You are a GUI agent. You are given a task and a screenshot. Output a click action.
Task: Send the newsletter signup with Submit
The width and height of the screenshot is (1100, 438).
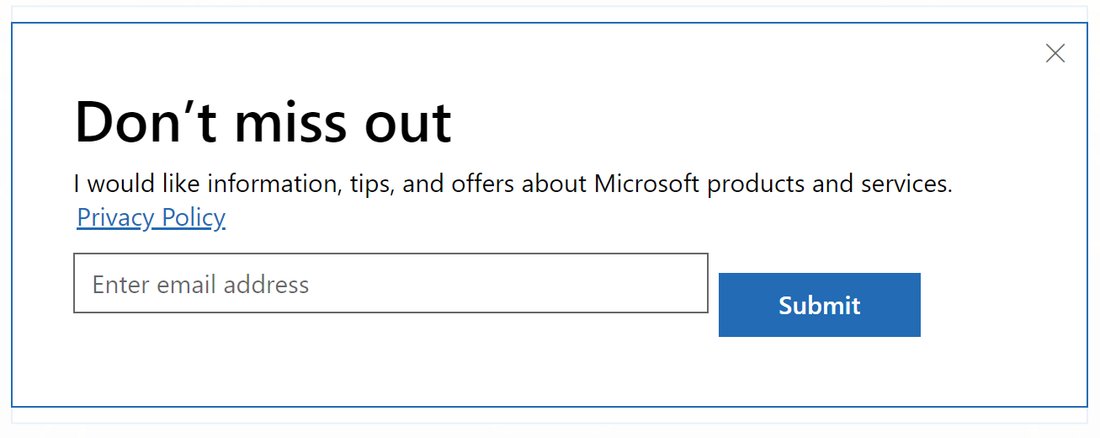click(x=819, y=305)
